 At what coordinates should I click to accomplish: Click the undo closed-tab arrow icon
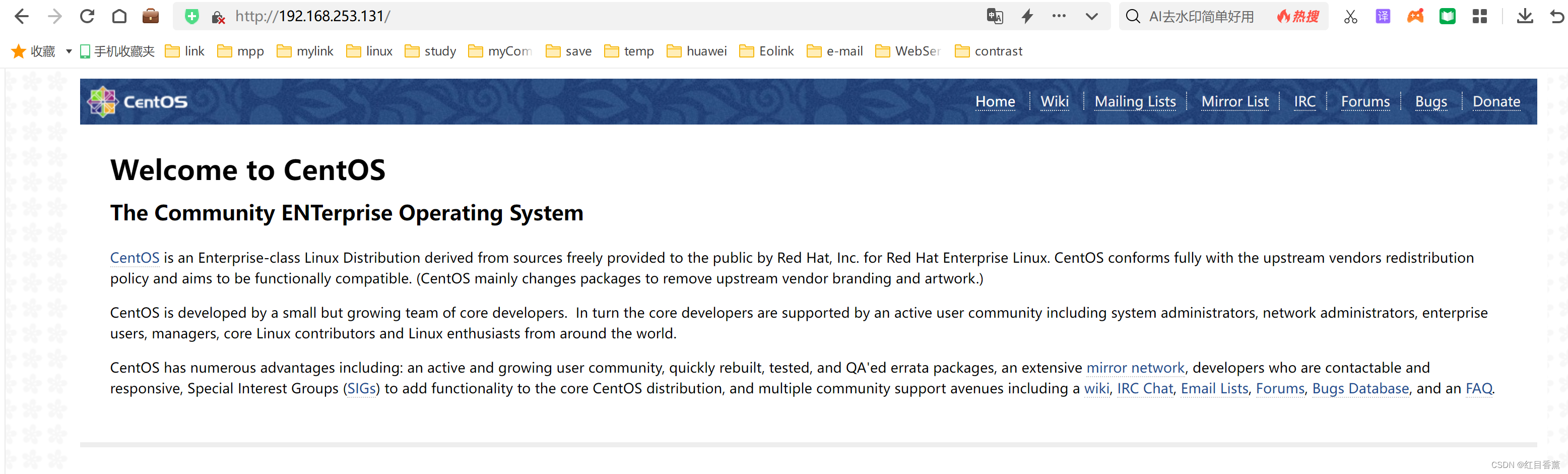[1557, 17]
